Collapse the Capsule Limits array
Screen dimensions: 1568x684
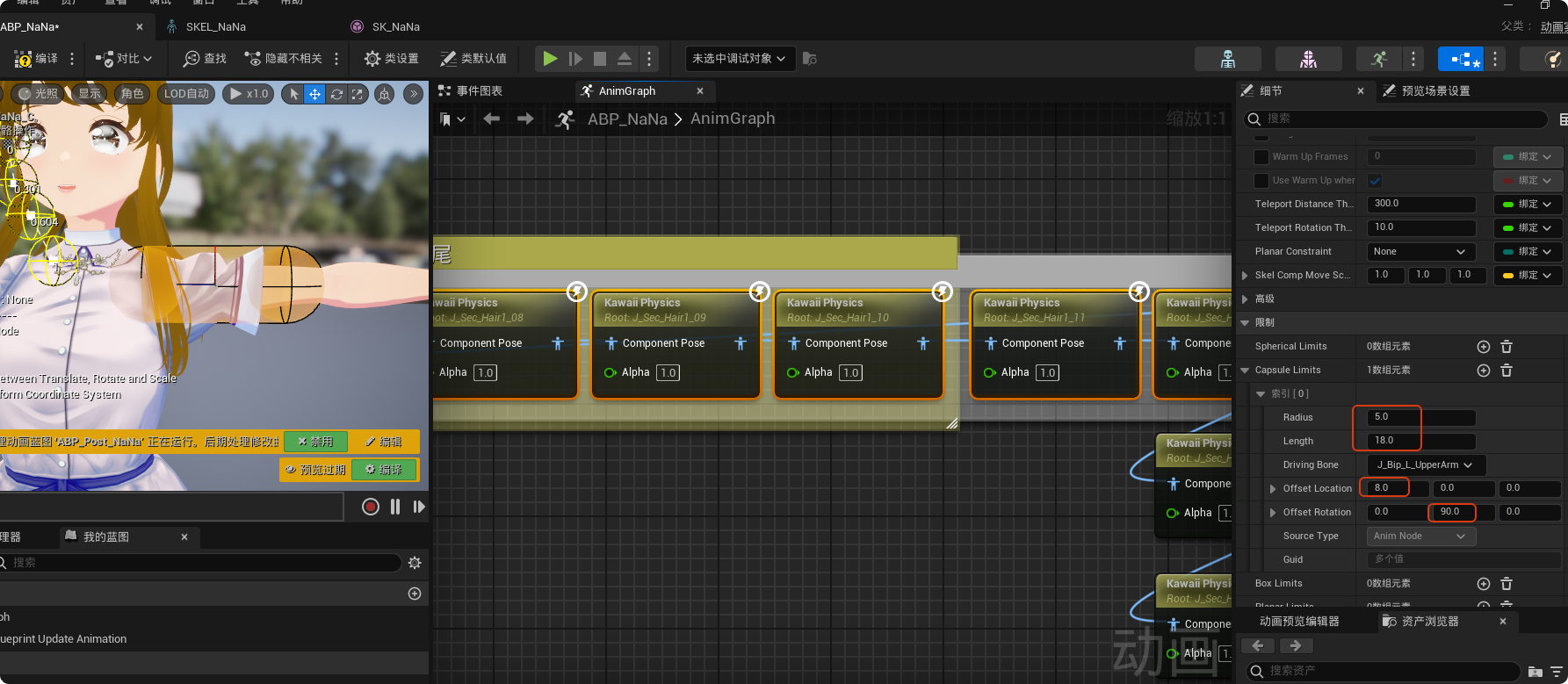[1245, 371]
